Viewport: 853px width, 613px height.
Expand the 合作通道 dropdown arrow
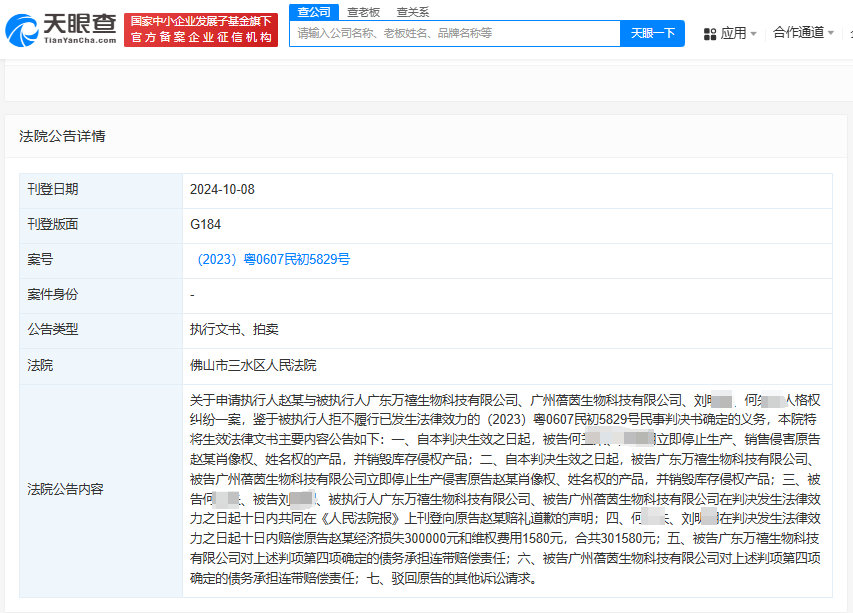pyautogui.click(x=831, y=33)
